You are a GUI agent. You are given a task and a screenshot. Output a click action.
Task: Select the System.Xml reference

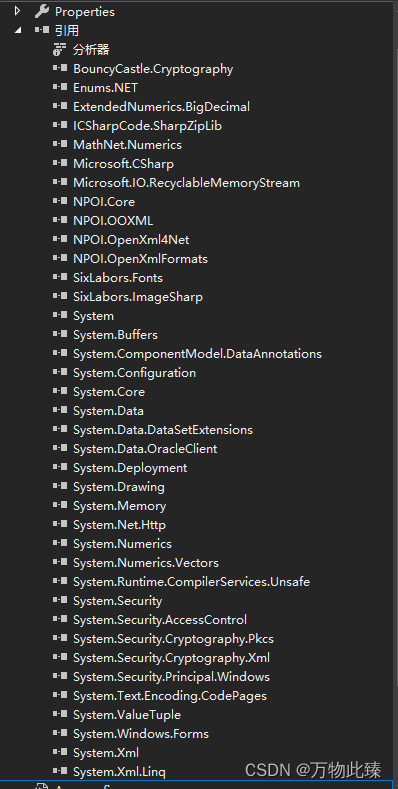click(x=106, y=753)
